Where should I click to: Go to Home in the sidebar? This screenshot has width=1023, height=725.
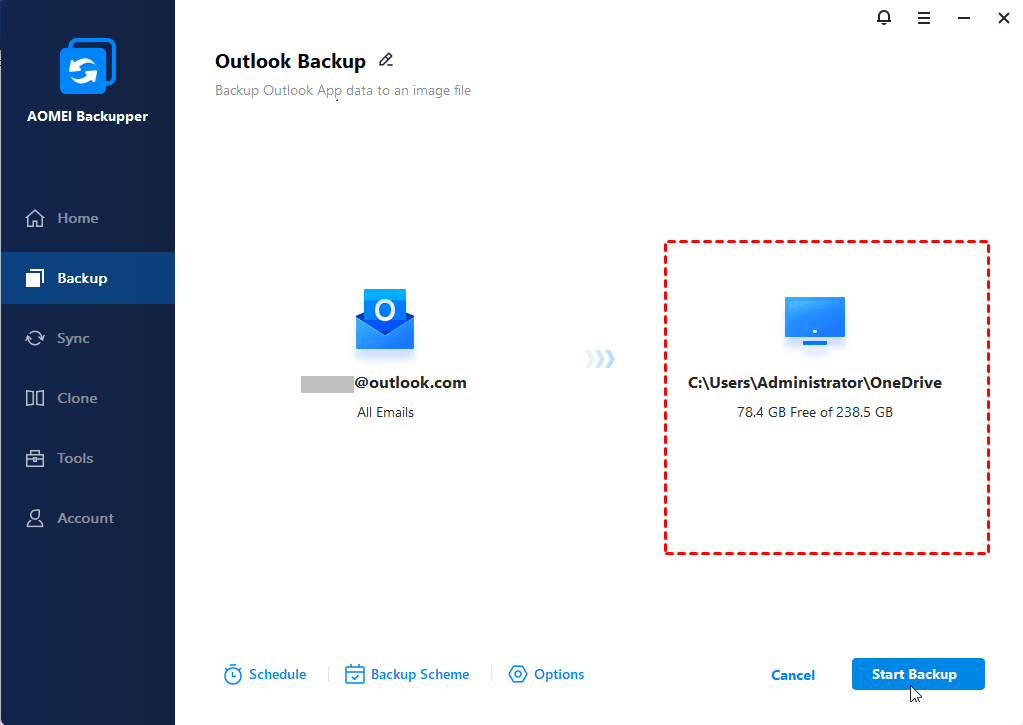[x=77, y=218]
